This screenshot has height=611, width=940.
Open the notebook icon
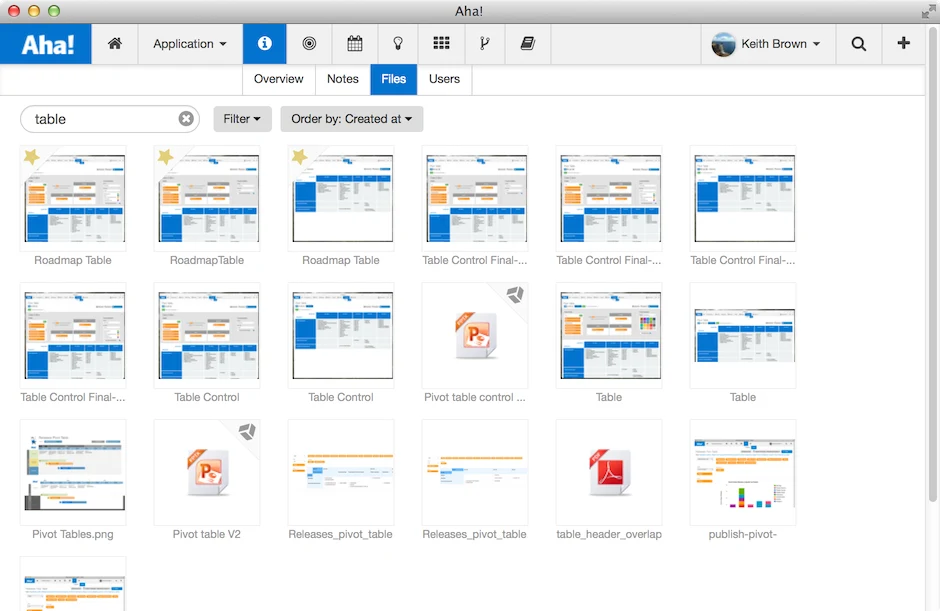528,44
